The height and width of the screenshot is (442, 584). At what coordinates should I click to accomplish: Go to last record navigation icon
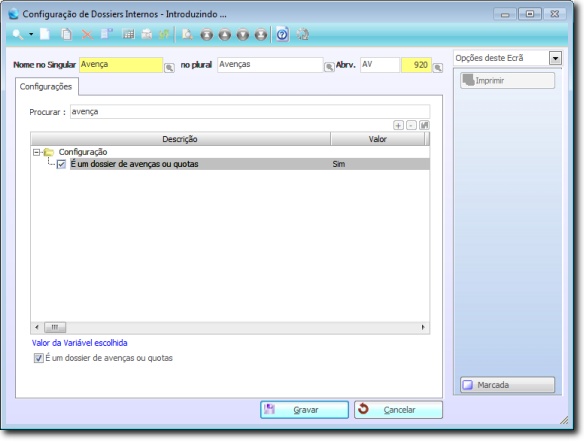point(261,35)
